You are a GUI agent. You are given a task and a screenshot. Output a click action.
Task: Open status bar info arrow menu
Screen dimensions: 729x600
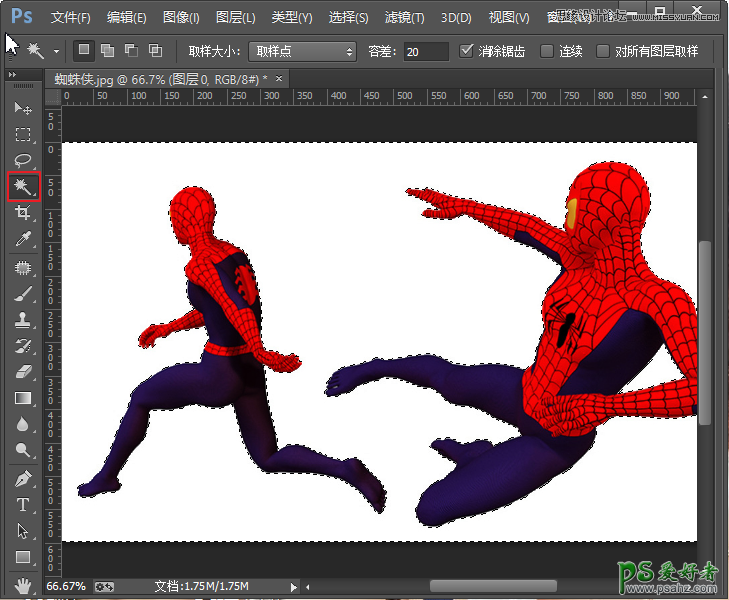(293, 587)
